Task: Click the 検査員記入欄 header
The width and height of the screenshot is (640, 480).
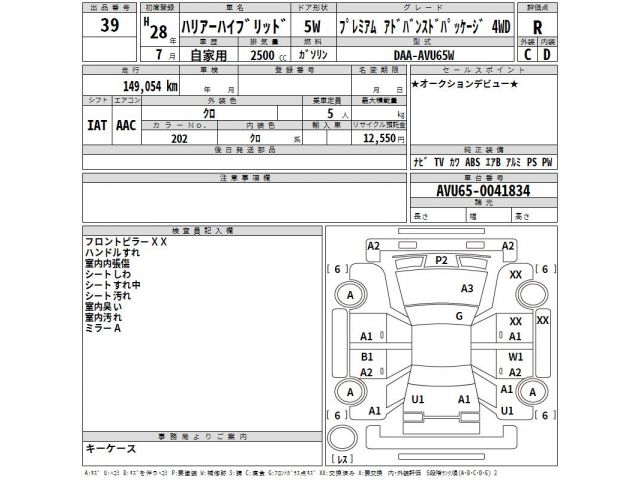Action: [x=202, y=231]
